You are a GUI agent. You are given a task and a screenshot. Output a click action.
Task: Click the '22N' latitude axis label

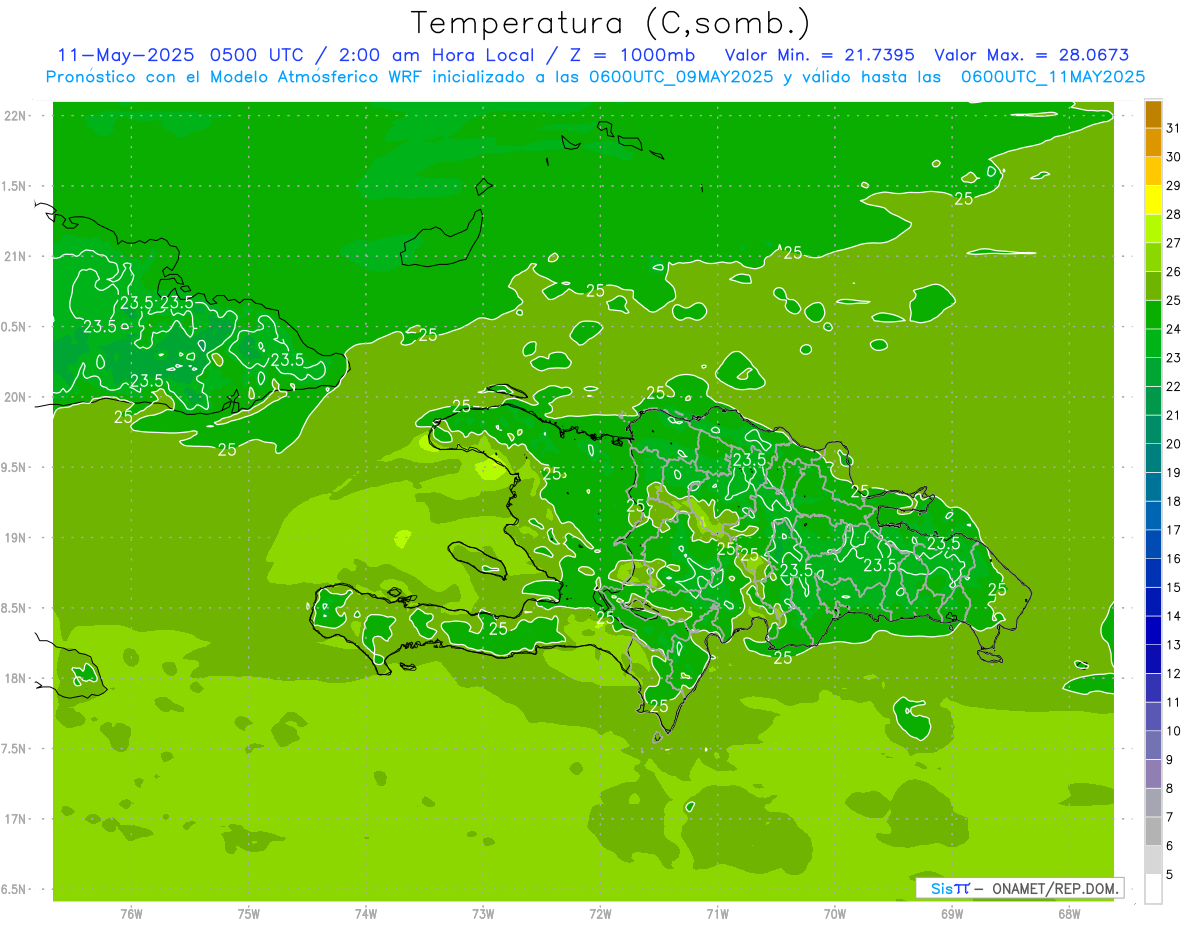tap(15, 116)
